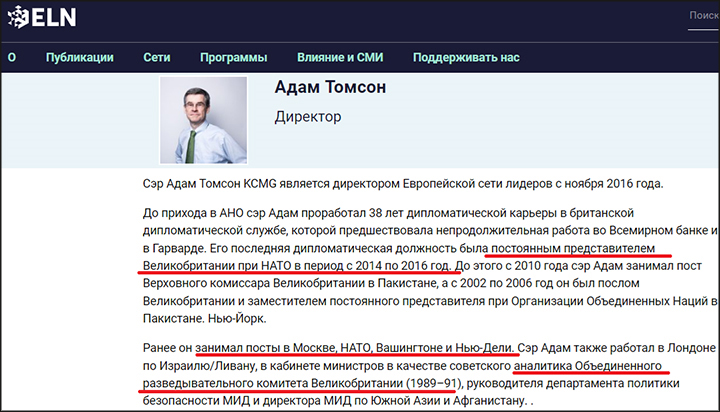Open «Влияние и СМИ» menu
The width and height of the screenshot is (720, 412).
(x=340, y=57)
